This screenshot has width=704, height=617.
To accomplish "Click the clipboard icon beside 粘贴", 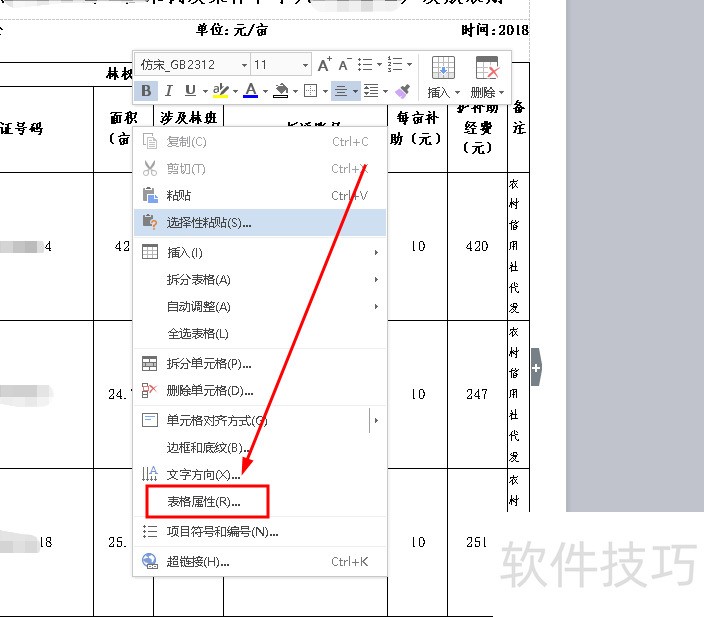I will [150, 195].
